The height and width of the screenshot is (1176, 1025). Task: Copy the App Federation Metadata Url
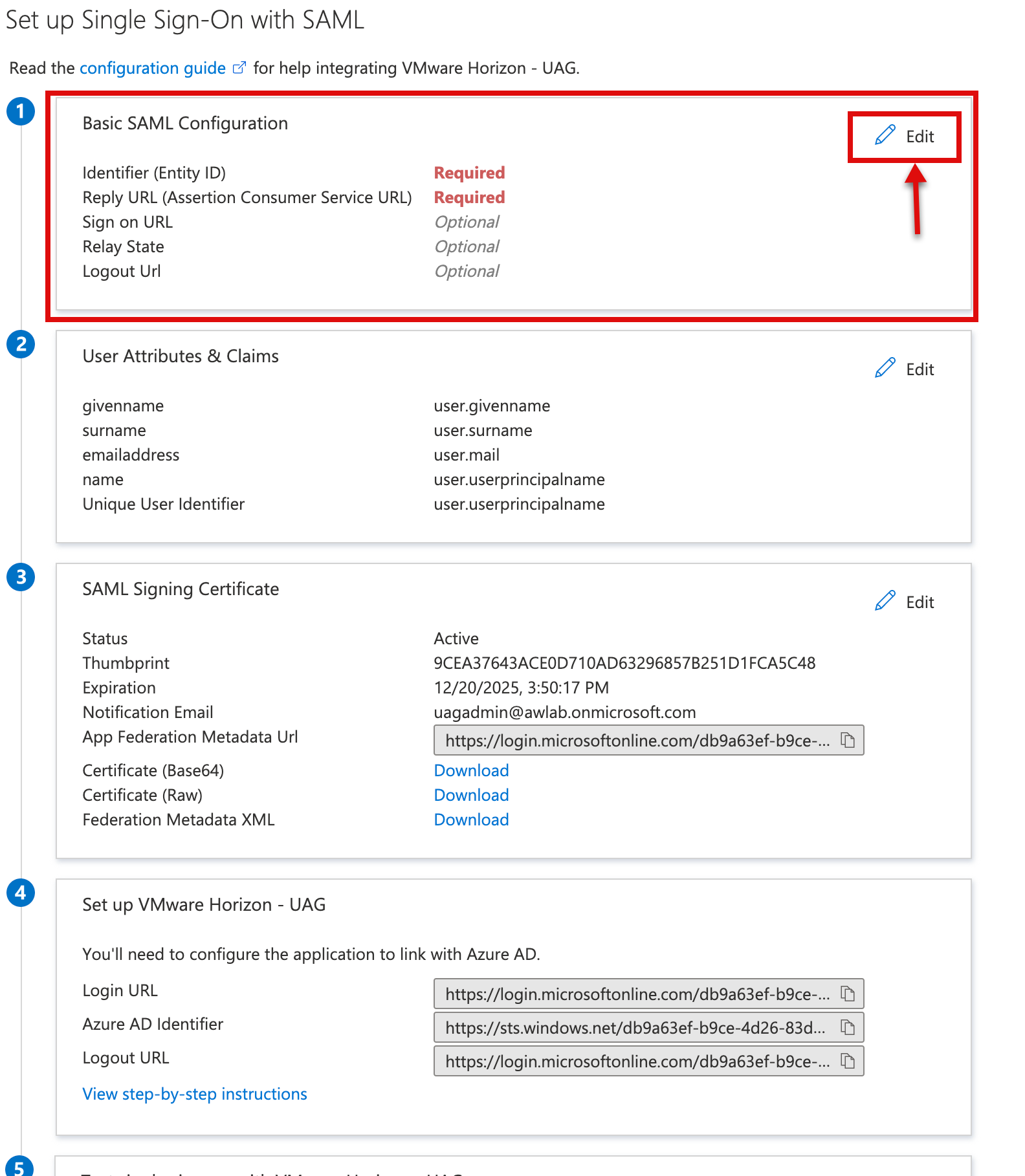pos(848,740)
